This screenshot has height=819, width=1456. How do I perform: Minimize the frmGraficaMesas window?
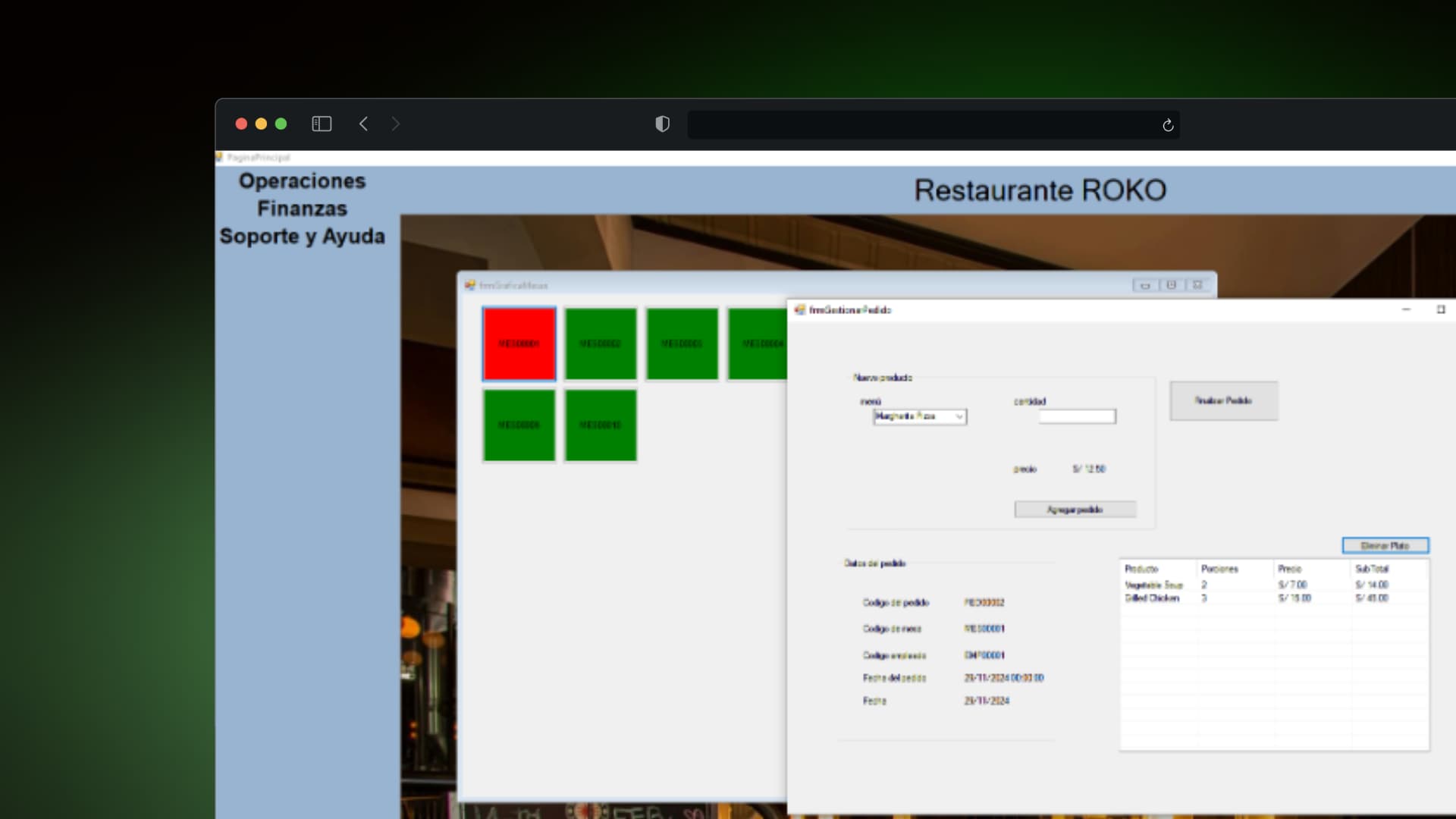[x=1145, y=285]
